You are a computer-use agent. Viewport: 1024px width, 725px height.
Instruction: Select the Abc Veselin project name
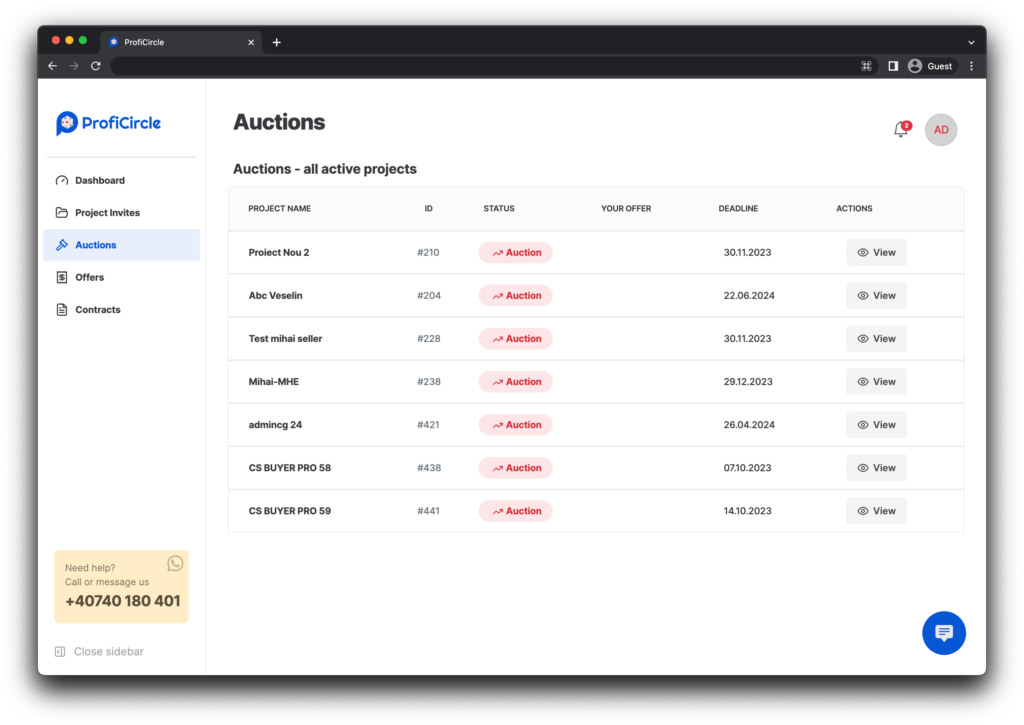click(276, 295)
